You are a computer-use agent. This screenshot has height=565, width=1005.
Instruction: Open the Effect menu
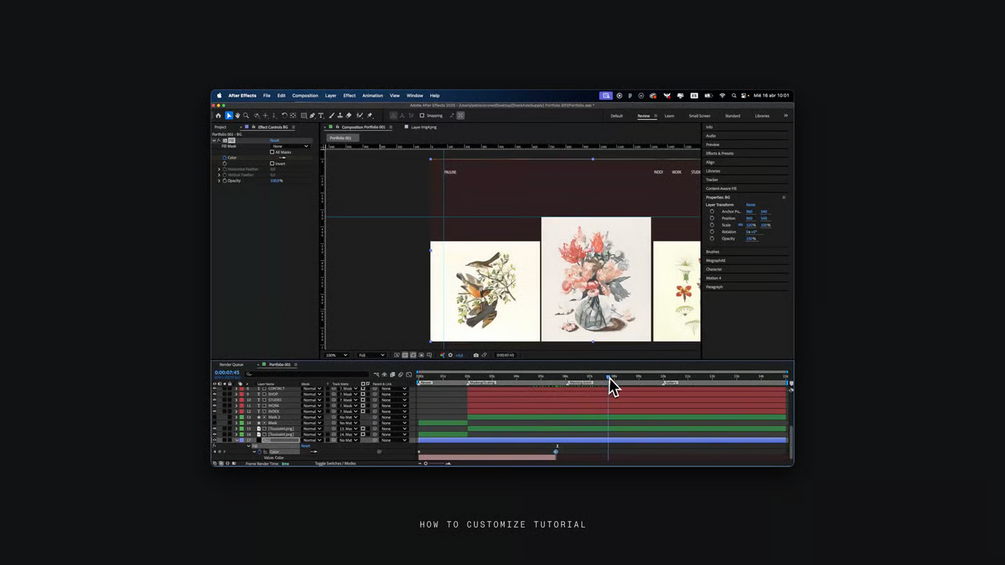coord(349,95)
